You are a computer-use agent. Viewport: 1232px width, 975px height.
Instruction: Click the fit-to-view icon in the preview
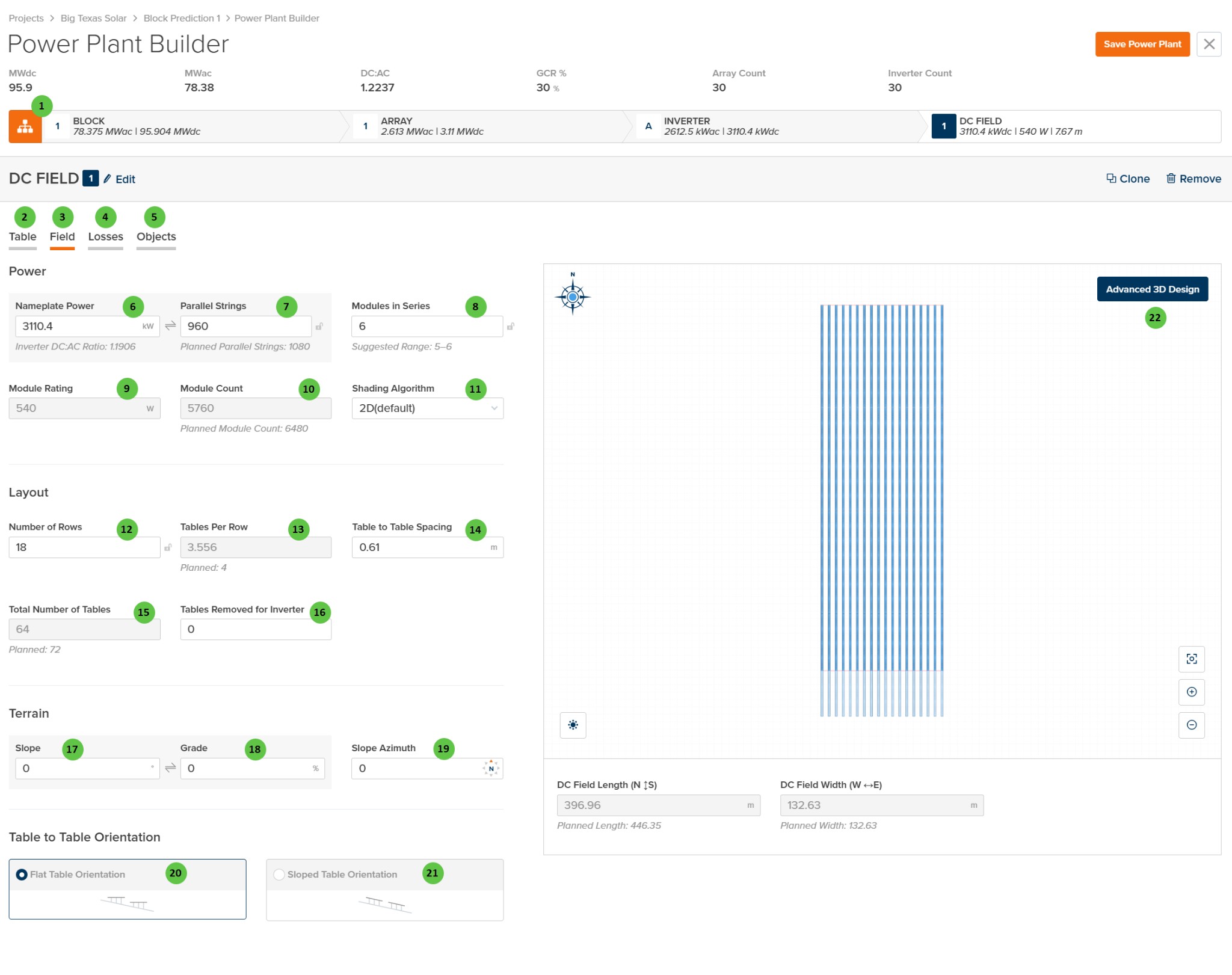pos(1191,659)
